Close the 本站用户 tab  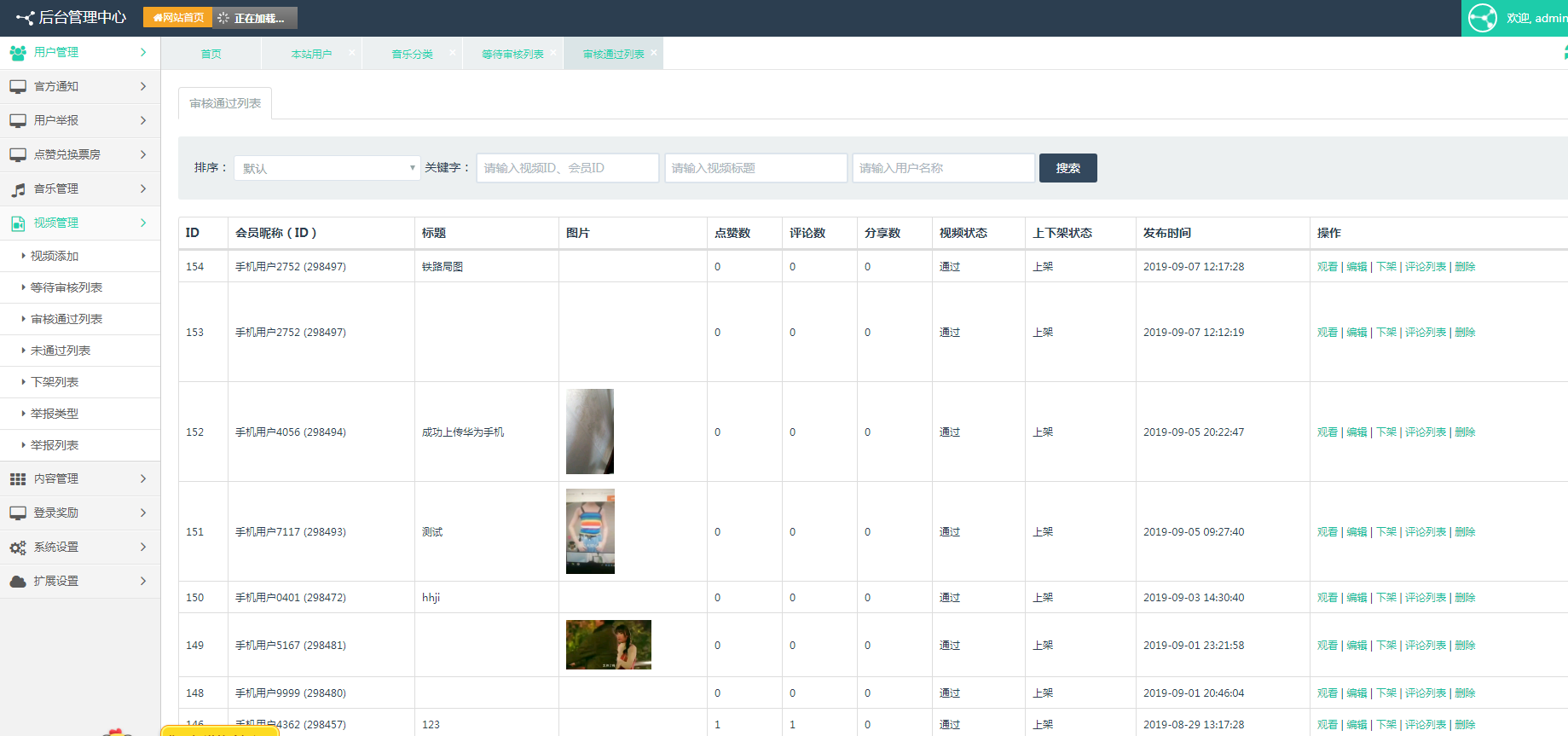[x=351, y=52]
